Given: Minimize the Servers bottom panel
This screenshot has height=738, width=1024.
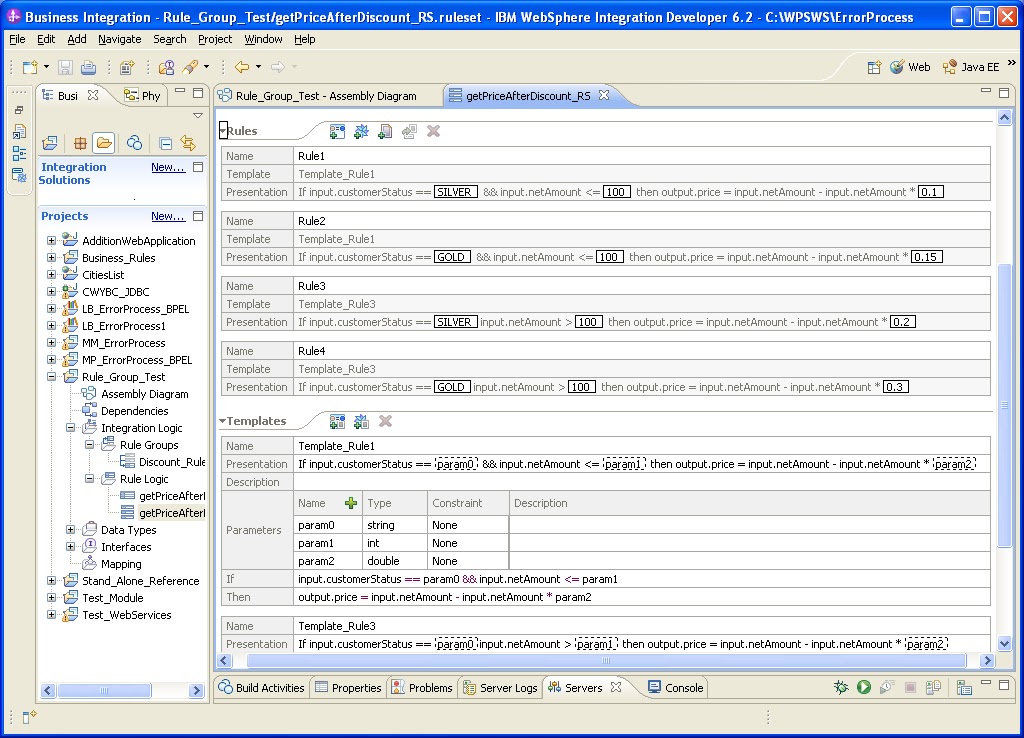Looking at the screenshot, I should click(986, 683).
